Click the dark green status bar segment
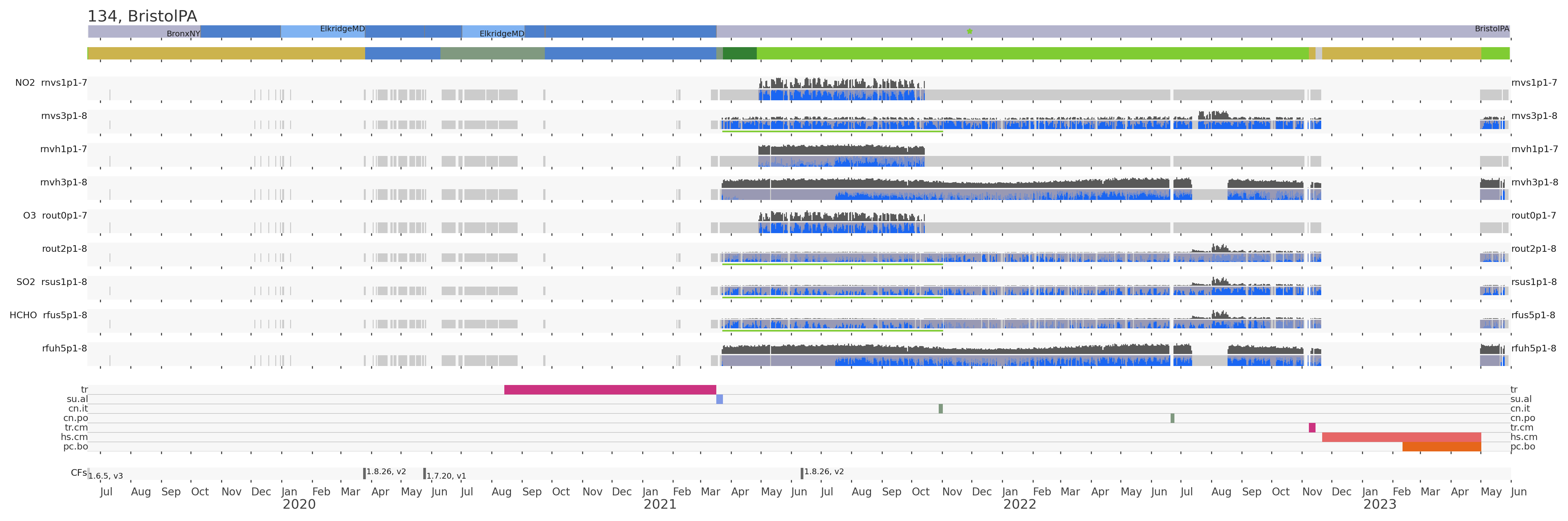The height and width of the screenshot is (521, 1568). pyautogui.click(x=740, y=53)
